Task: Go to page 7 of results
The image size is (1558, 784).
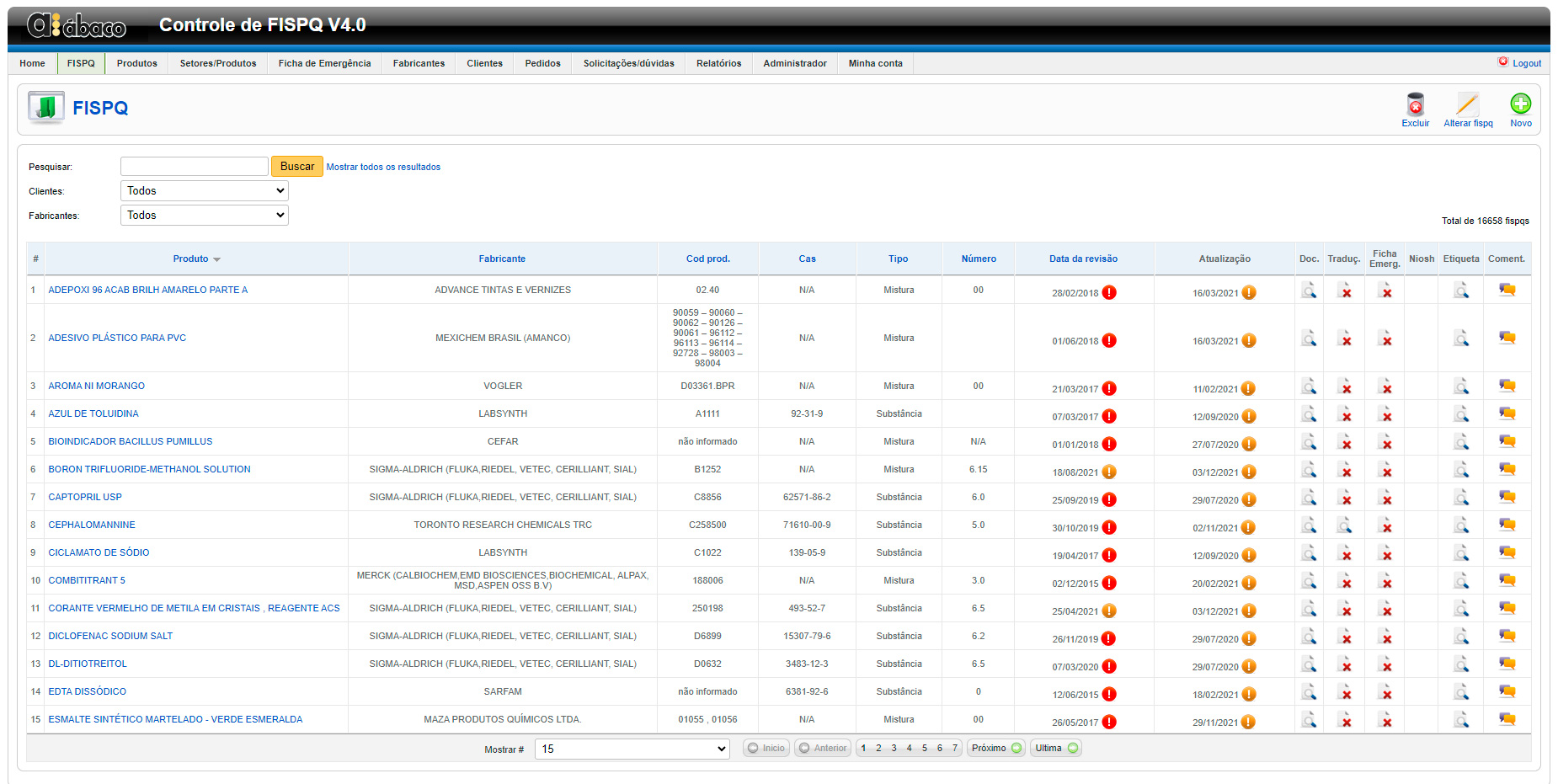Action: pyautogui.click(x=954, y=749)
